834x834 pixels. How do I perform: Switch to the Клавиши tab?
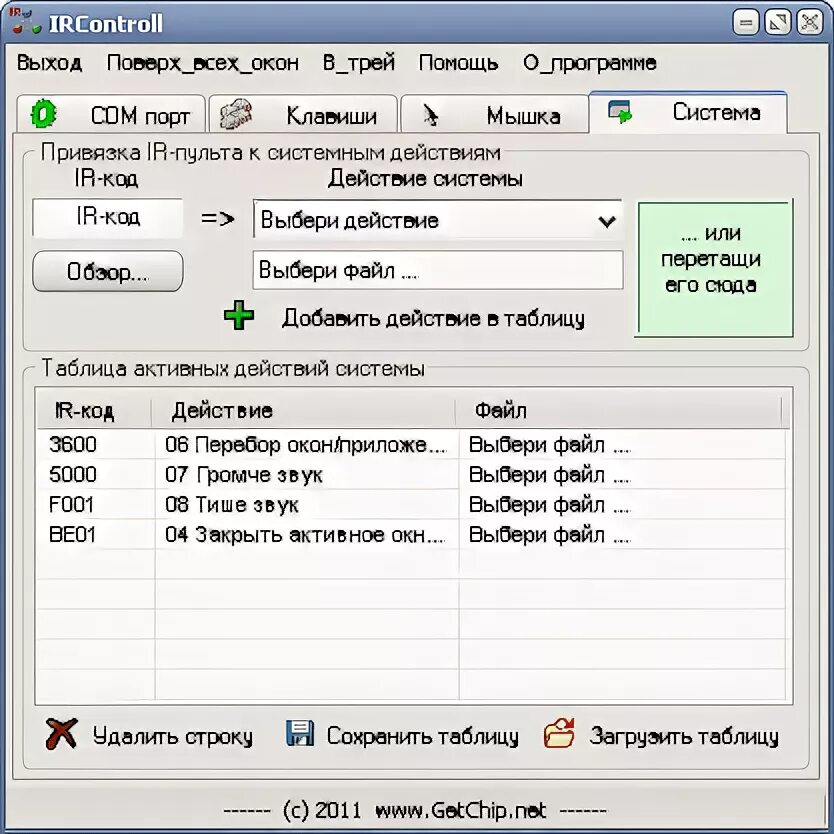click(x=303, y=114)
